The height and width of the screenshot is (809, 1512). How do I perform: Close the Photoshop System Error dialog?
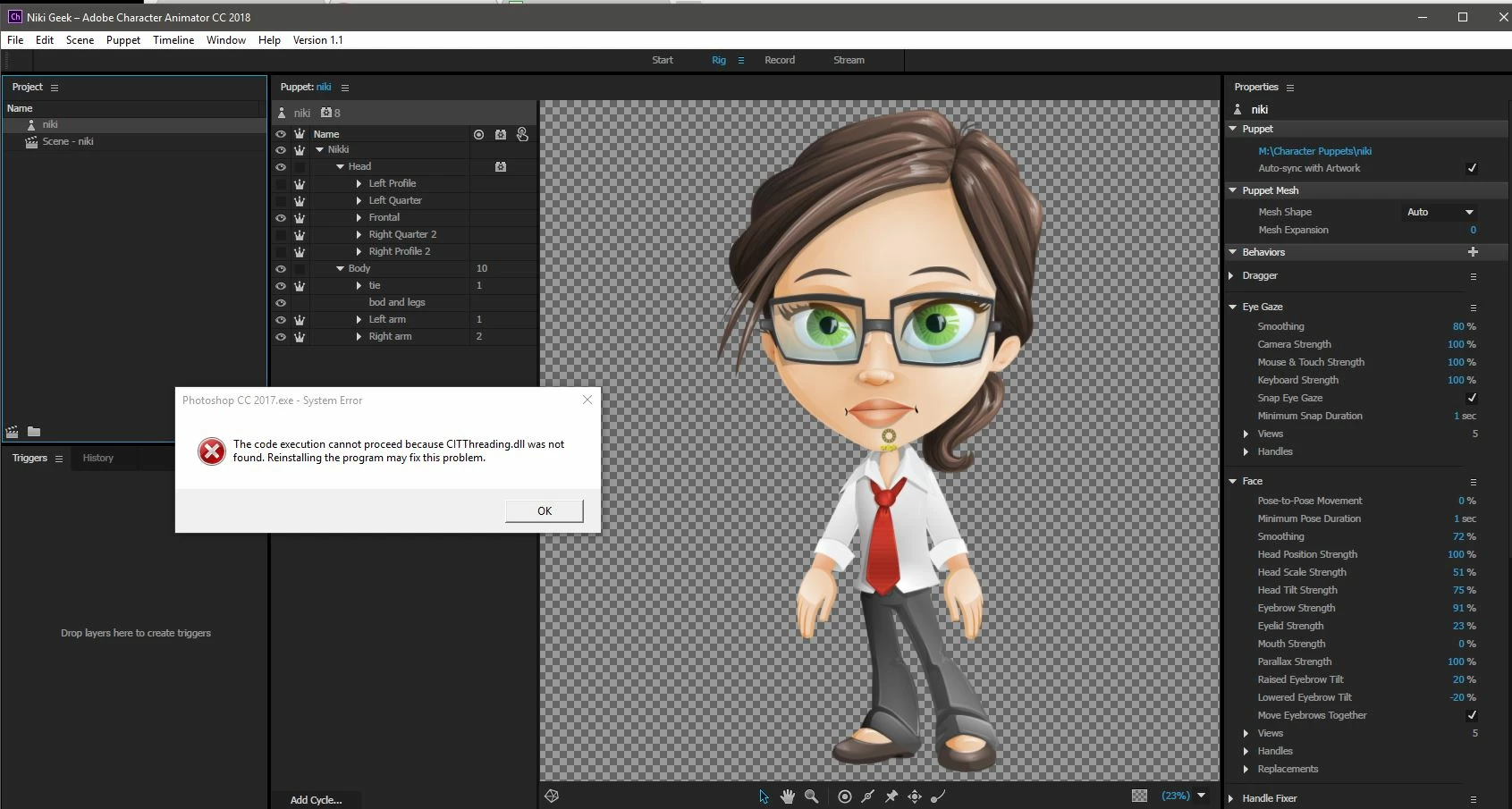point(587,400)
